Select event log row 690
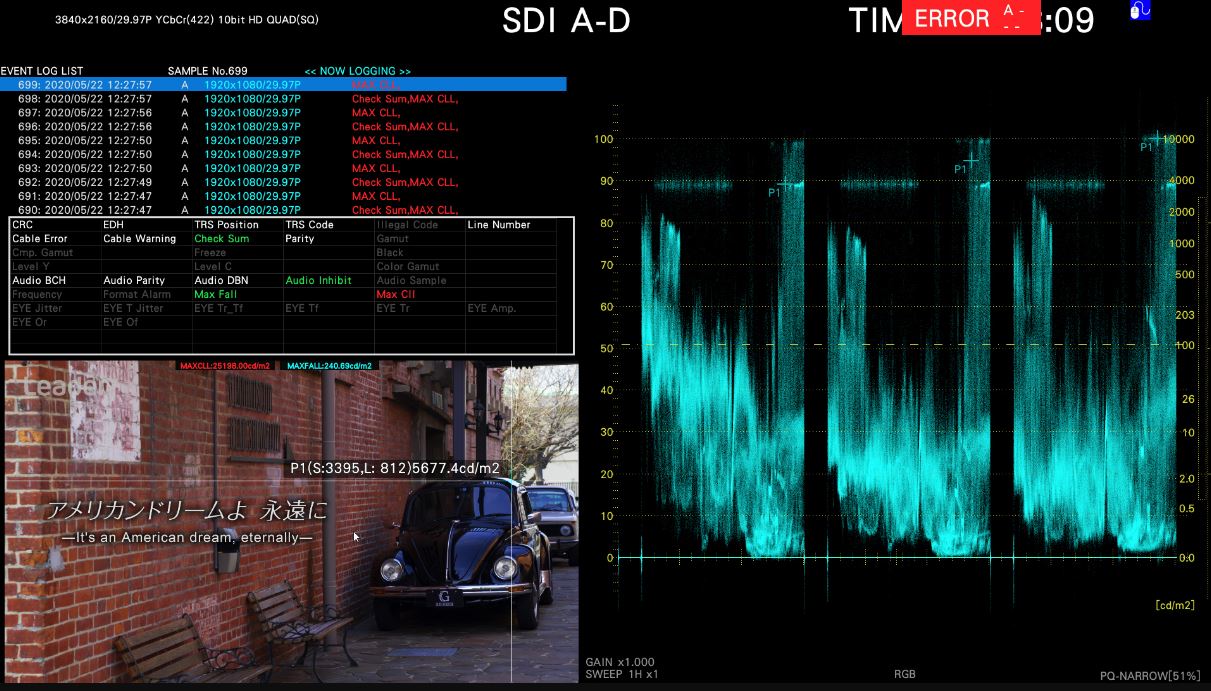This screenshot has width=1211, height=691. [x=283, y=210]
